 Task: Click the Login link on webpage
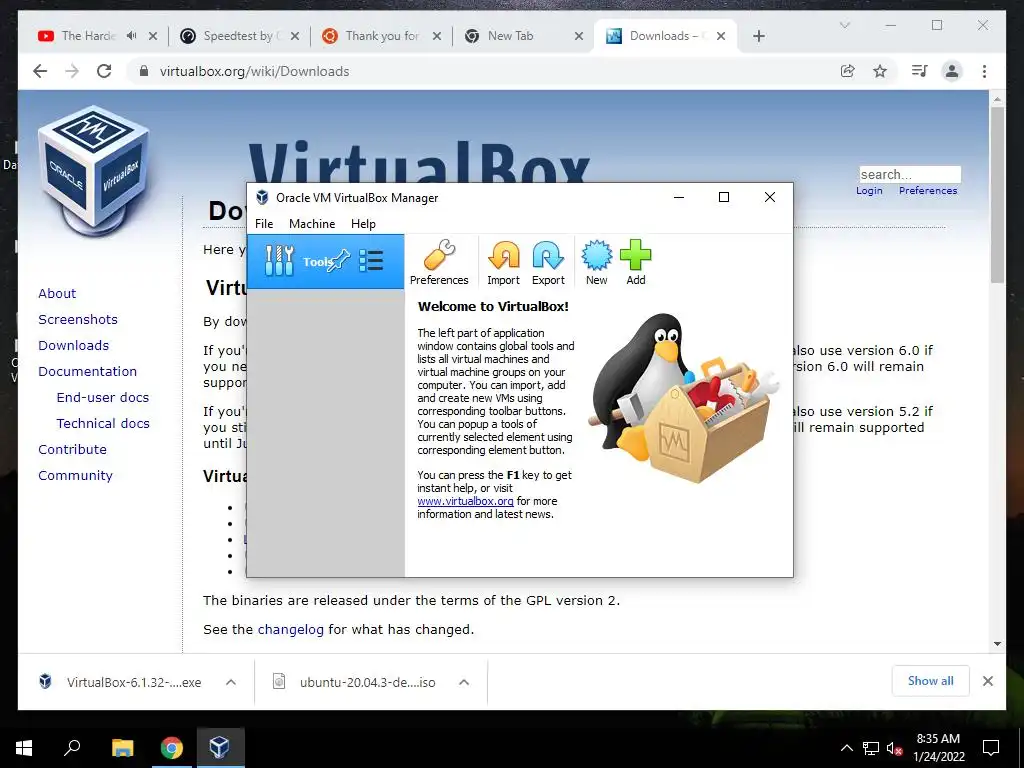(x=869, y=191)
